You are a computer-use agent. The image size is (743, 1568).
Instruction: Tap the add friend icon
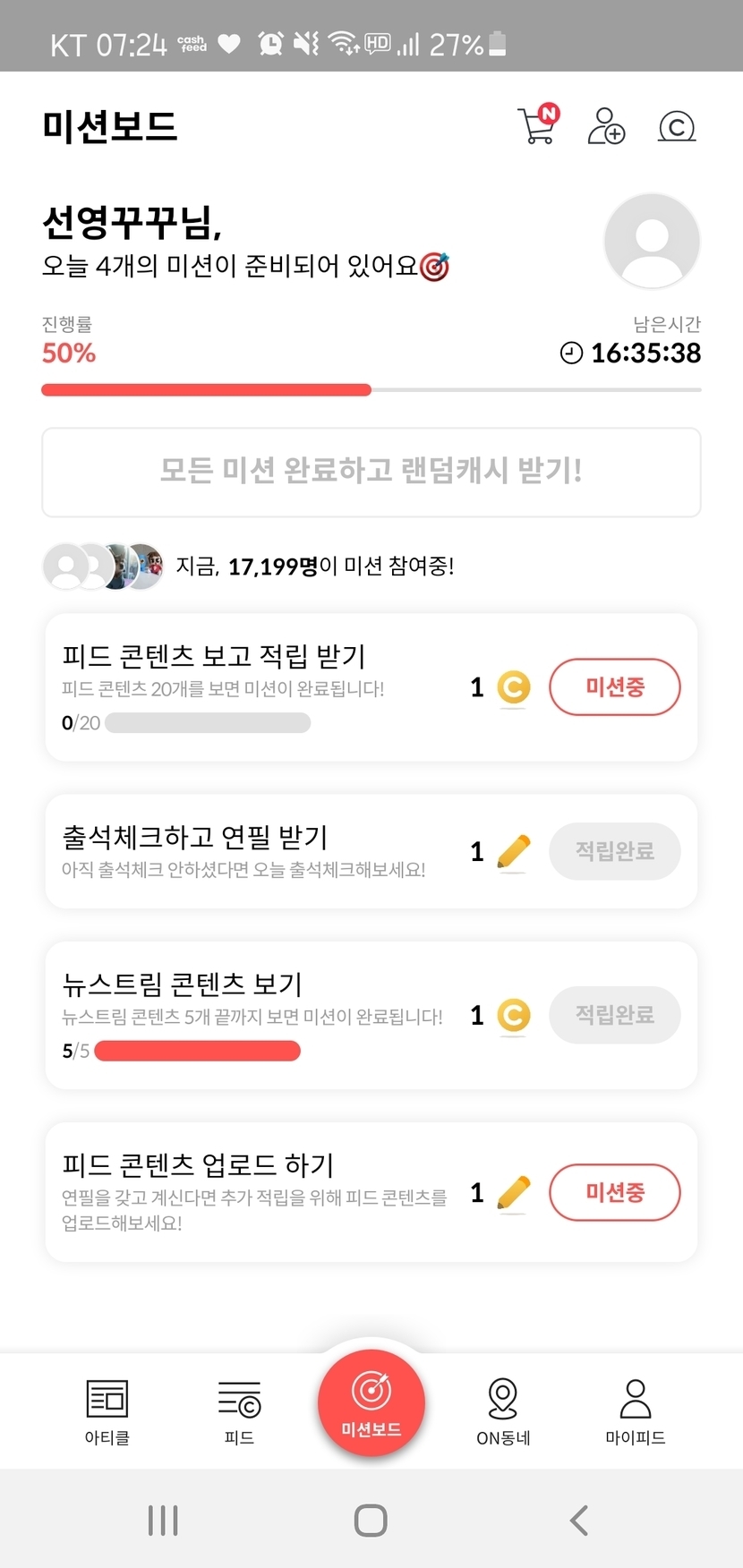click(x=606, y=125)
